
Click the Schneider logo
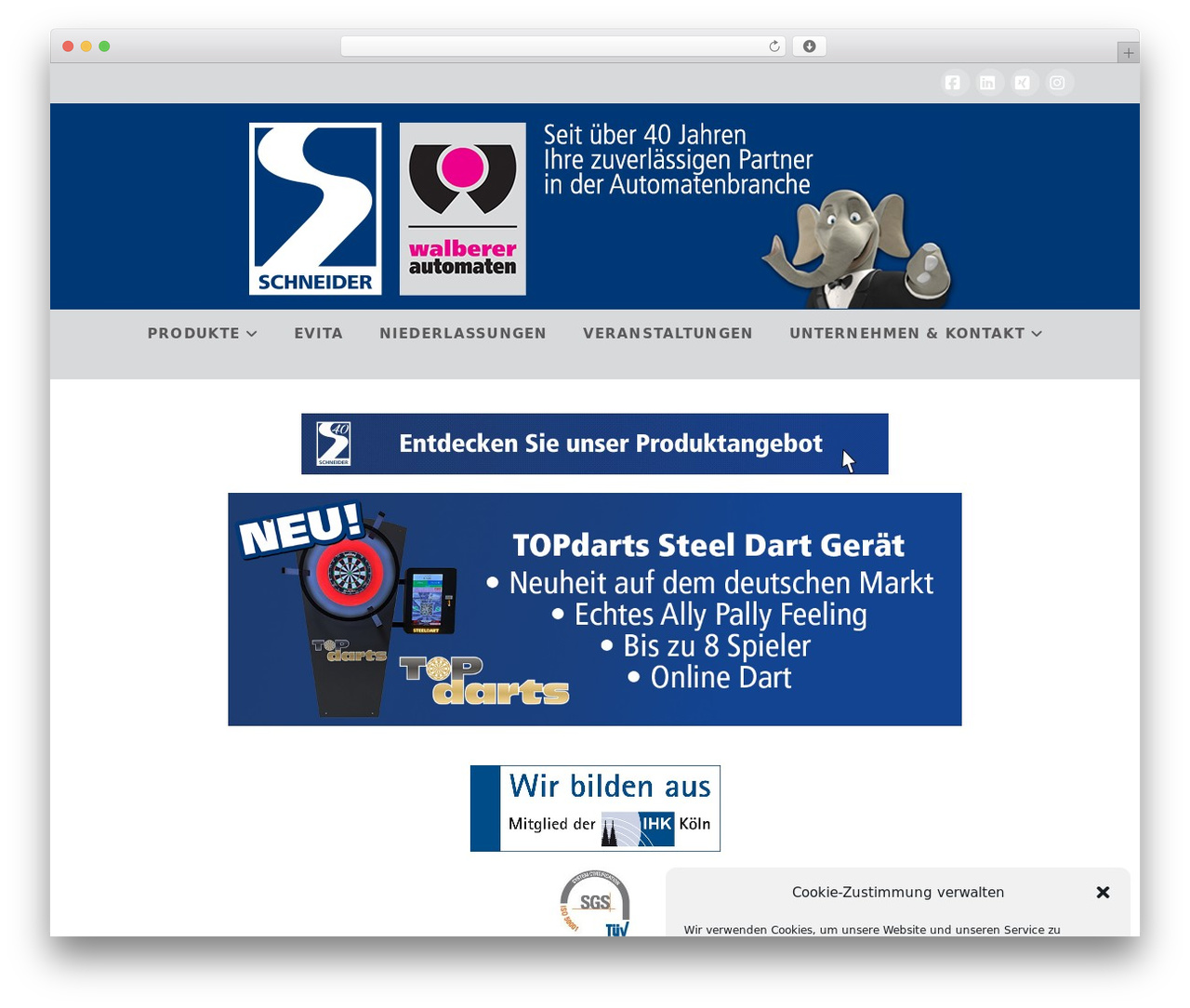click(x=315, y=208)
